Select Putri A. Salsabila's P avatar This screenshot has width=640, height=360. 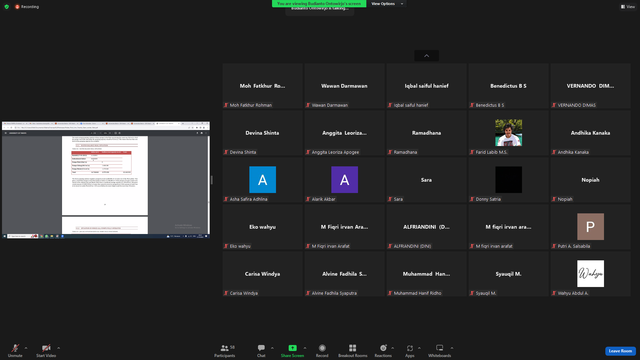pos(590,227)
